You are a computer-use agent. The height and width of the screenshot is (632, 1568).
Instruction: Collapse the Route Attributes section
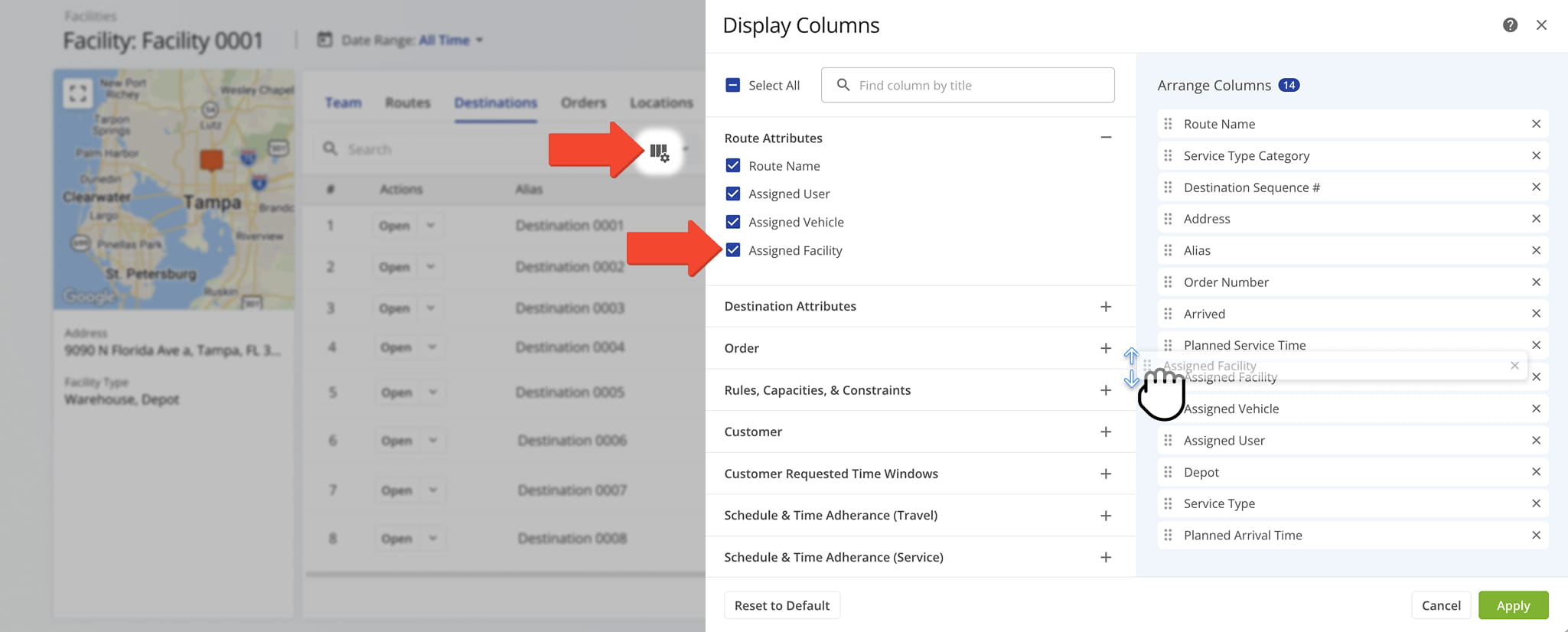click(1105, 138)
